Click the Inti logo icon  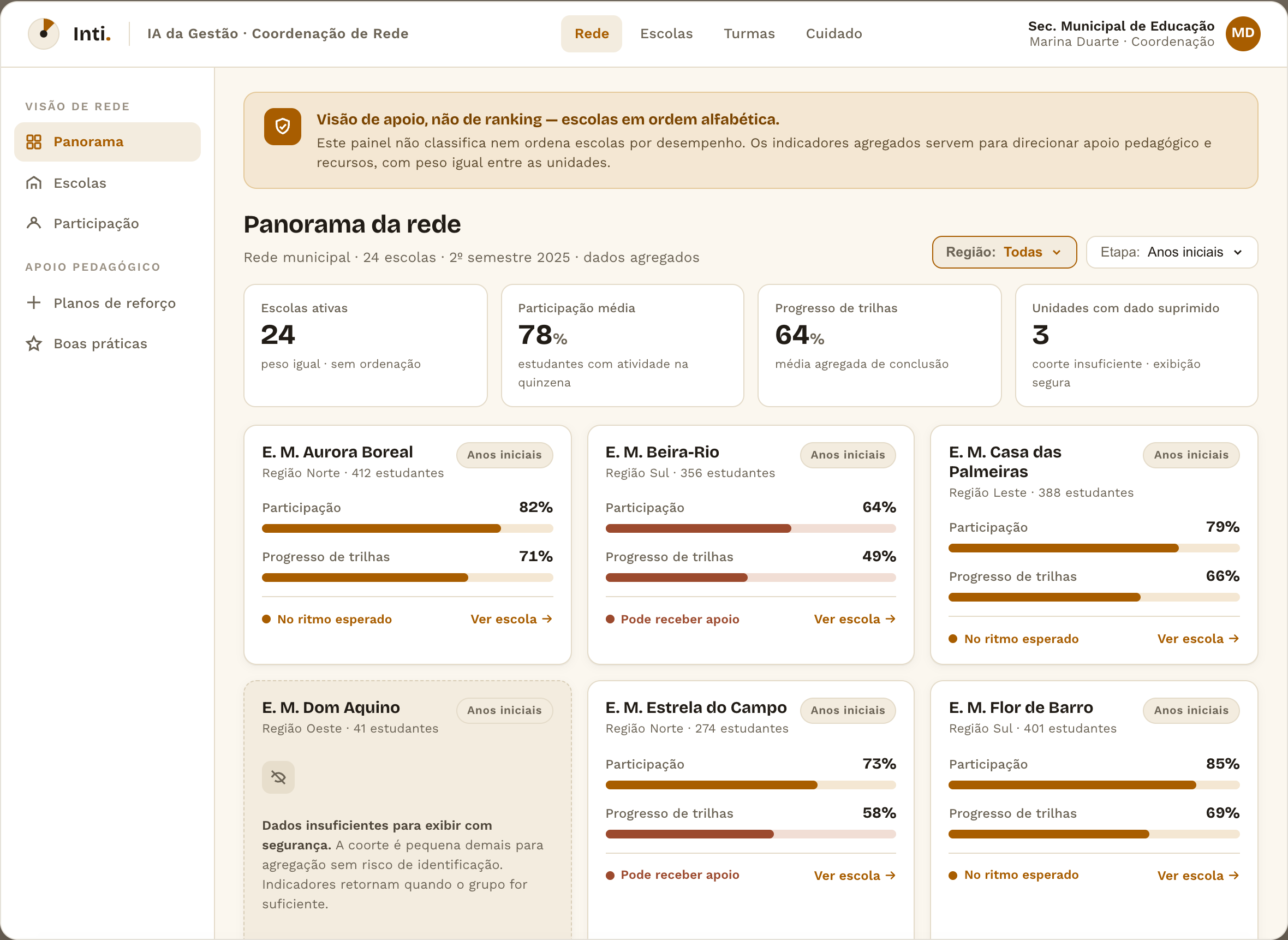click(x=43, y=34)
